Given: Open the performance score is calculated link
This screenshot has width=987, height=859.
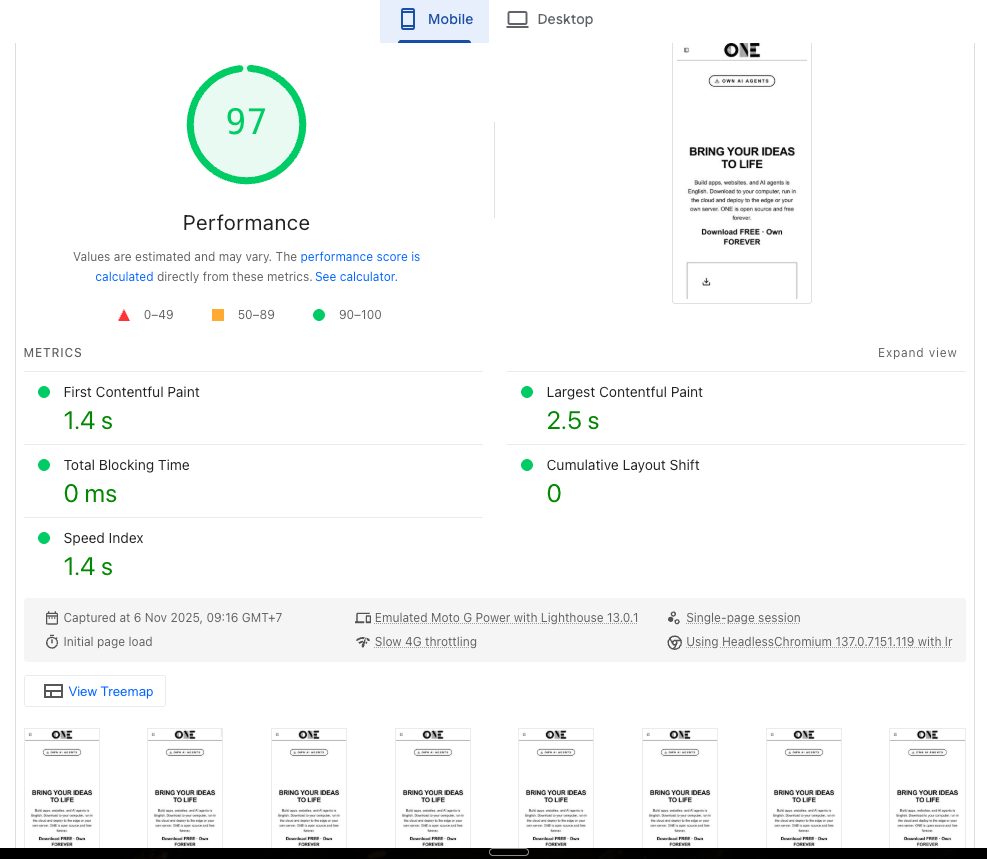Looking at the screenshot, I should click(x=359, y=256).
